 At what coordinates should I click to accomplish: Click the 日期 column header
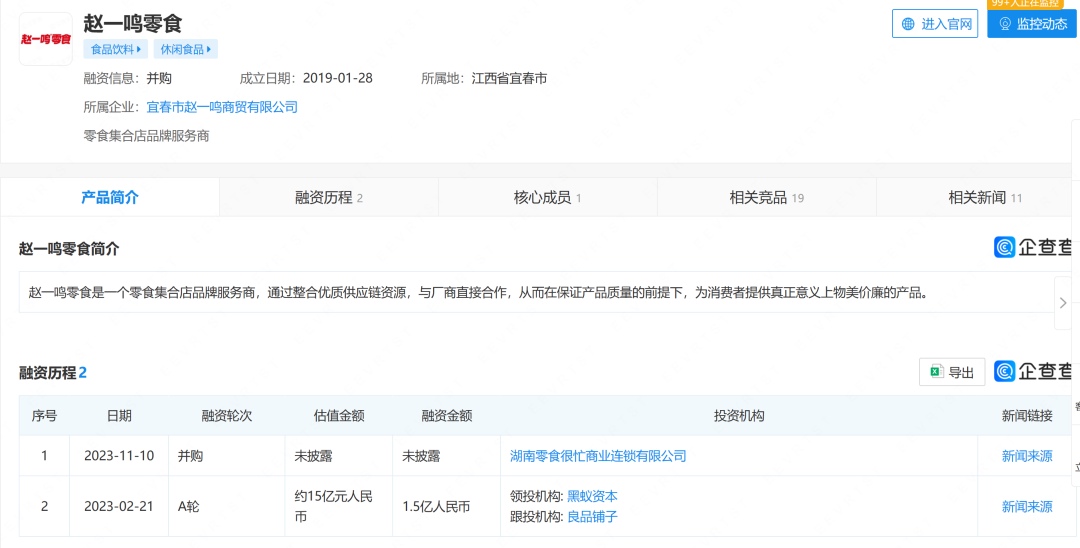point(119,416)
